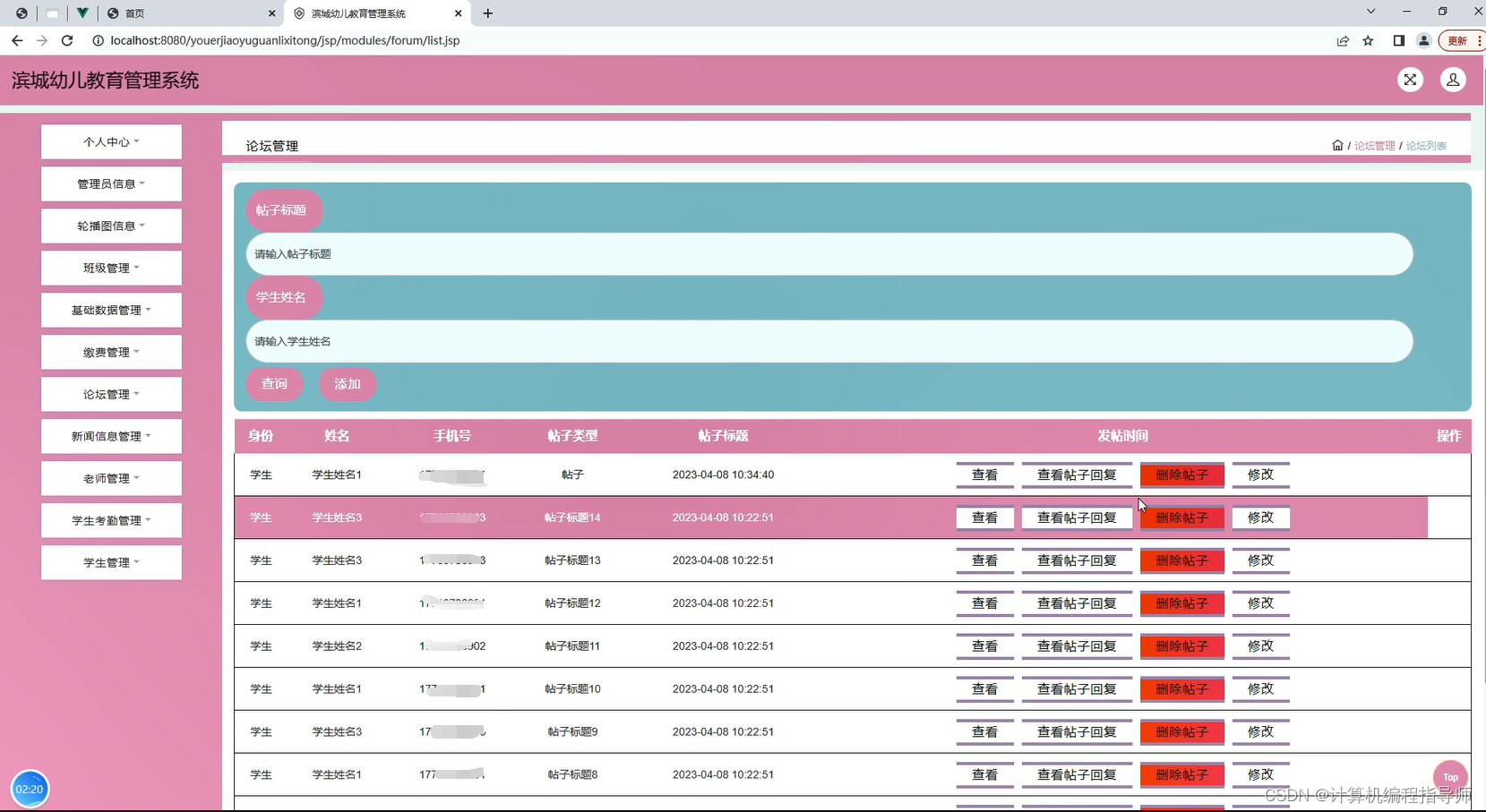Click 查看帖子回复 for 帖子标题8
The height and width of the screenshot is (812, 1486).
[x=1077, y=775]
